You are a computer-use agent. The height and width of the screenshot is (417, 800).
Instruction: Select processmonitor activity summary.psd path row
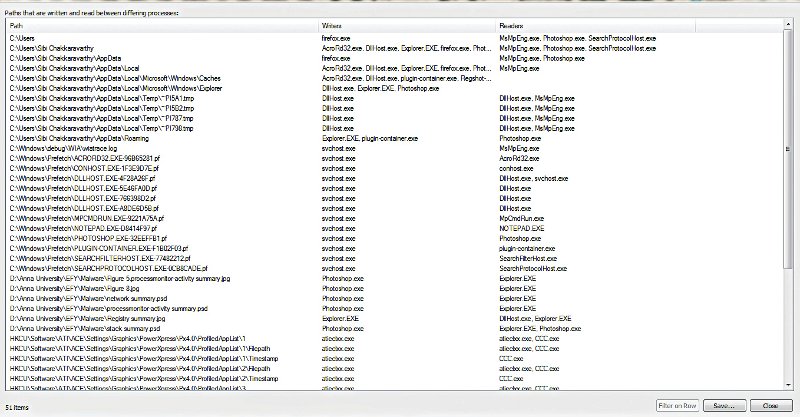(394, 308)
